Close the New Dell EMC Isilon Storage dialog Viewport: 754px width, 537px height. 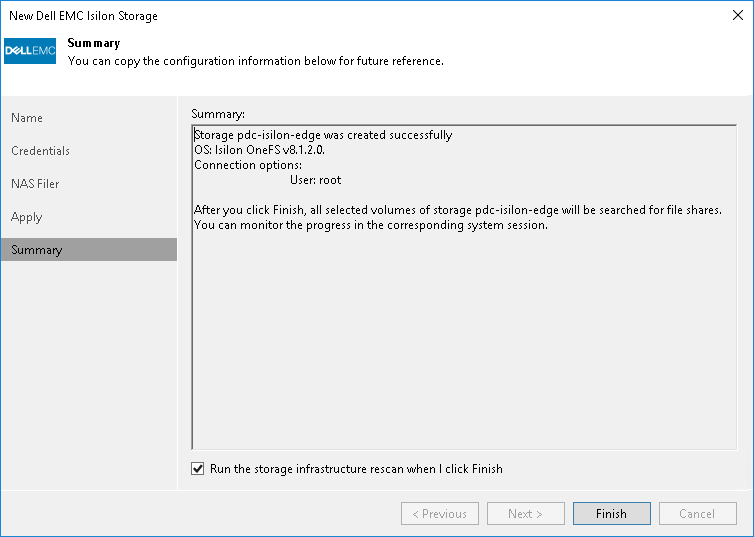tap(738, 15)
